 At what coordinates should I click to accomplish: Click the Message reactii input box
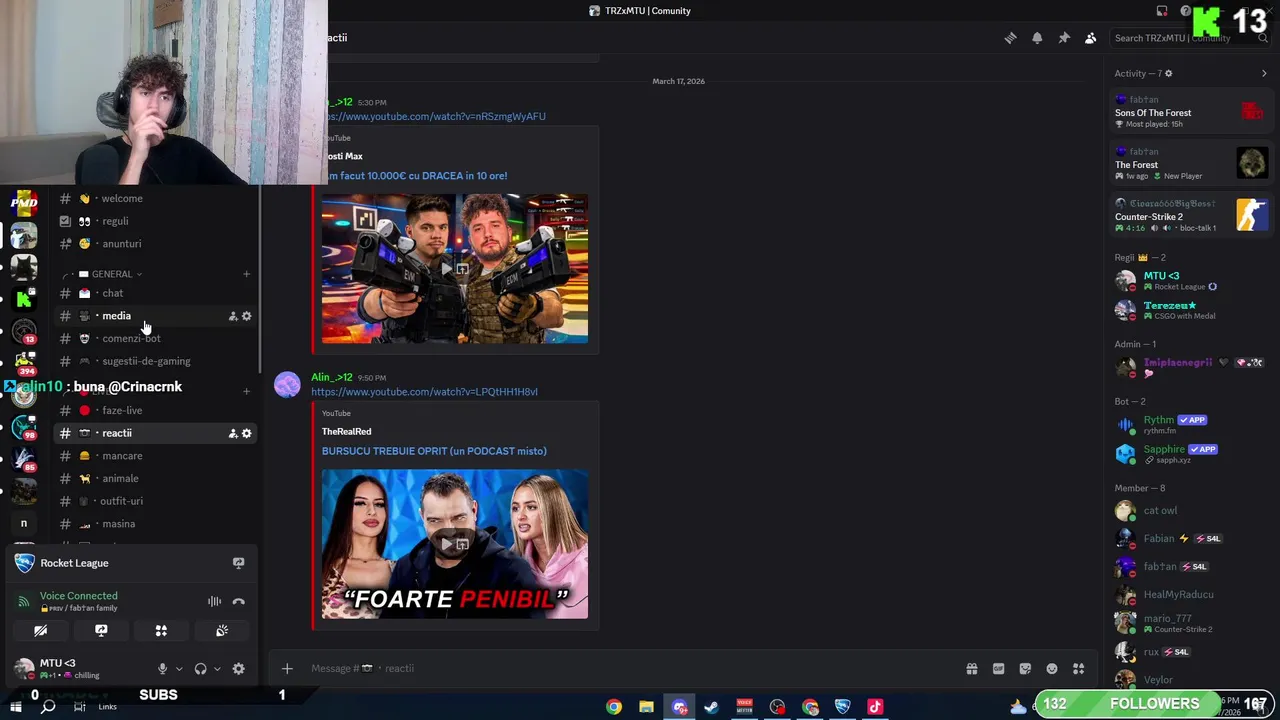[630, 668]
